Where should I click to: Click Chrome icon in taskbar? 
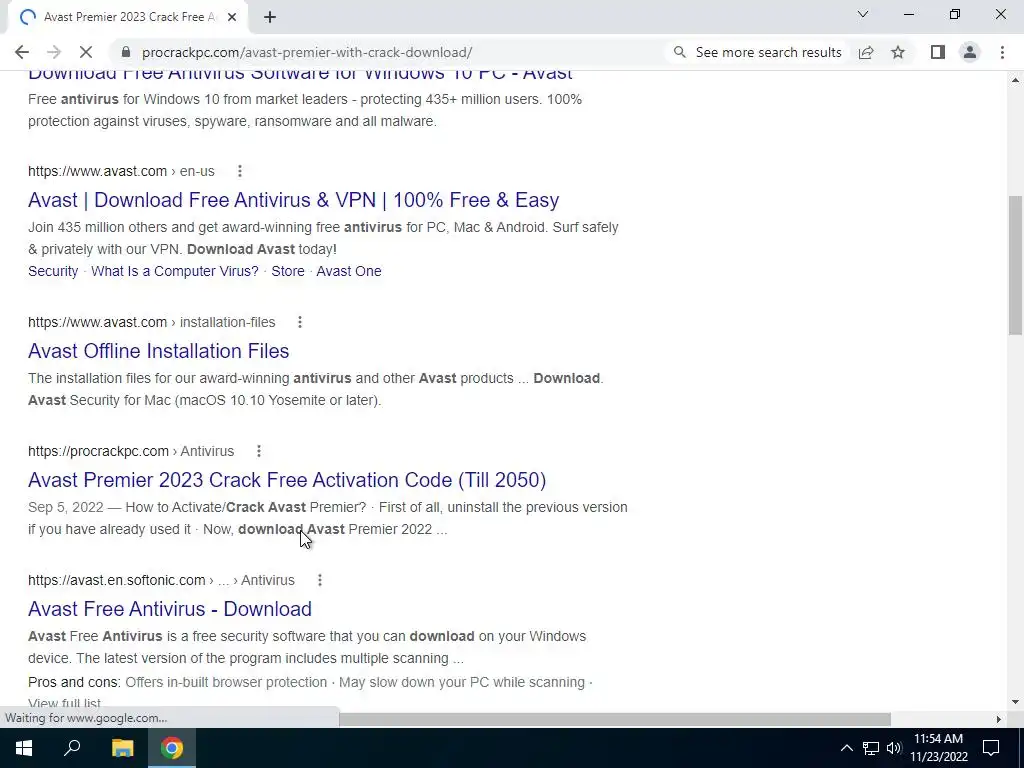point(172,748)
